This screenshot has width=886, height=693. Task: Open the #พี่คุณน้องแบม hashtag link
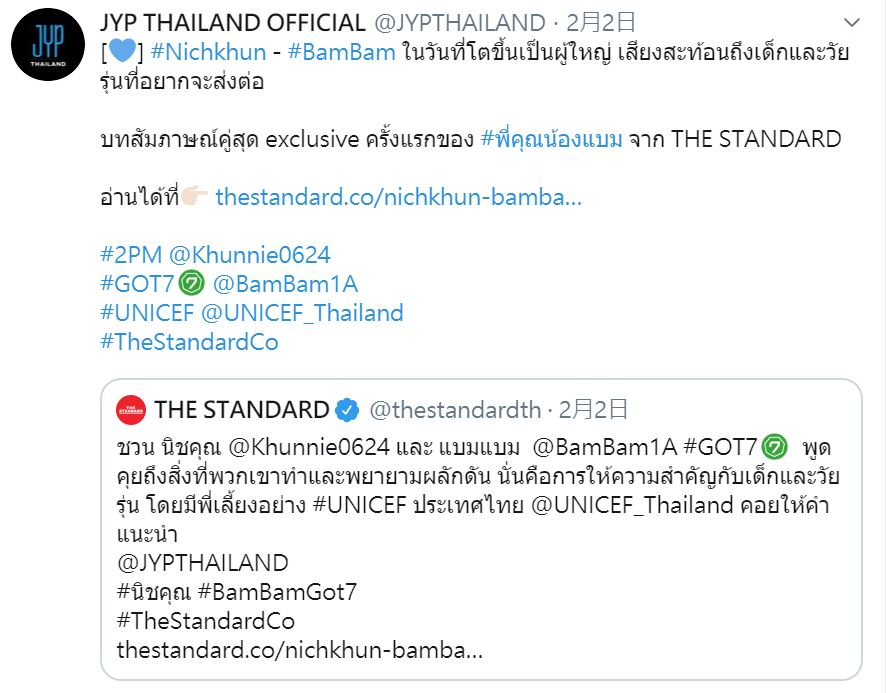point(552,139)
